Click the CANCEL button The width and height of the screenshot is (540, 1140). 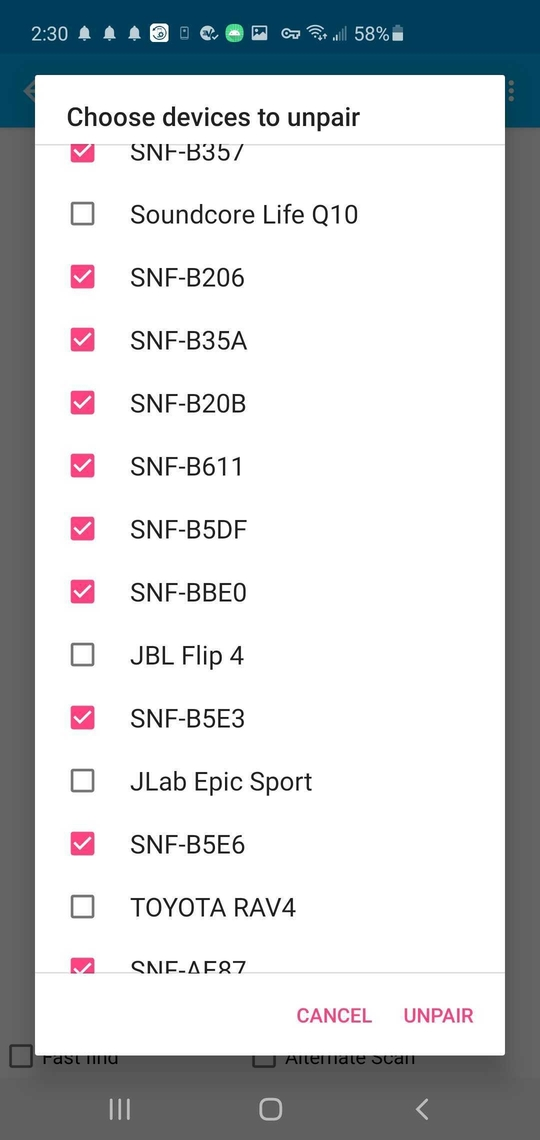coord(334,1016)
